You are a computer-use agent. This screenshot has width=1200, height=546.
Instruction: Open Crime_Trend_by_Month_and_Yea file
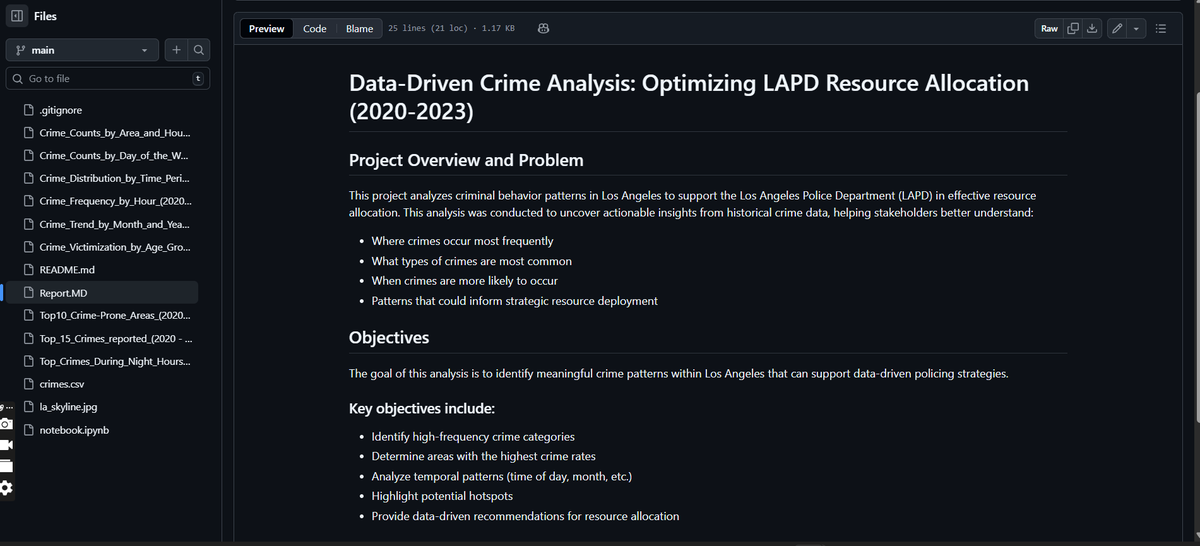[114, 224]
